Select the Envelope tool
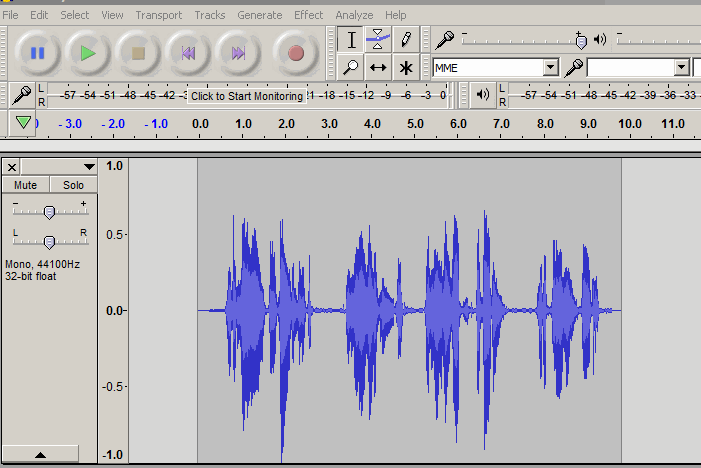 [378, 40]
